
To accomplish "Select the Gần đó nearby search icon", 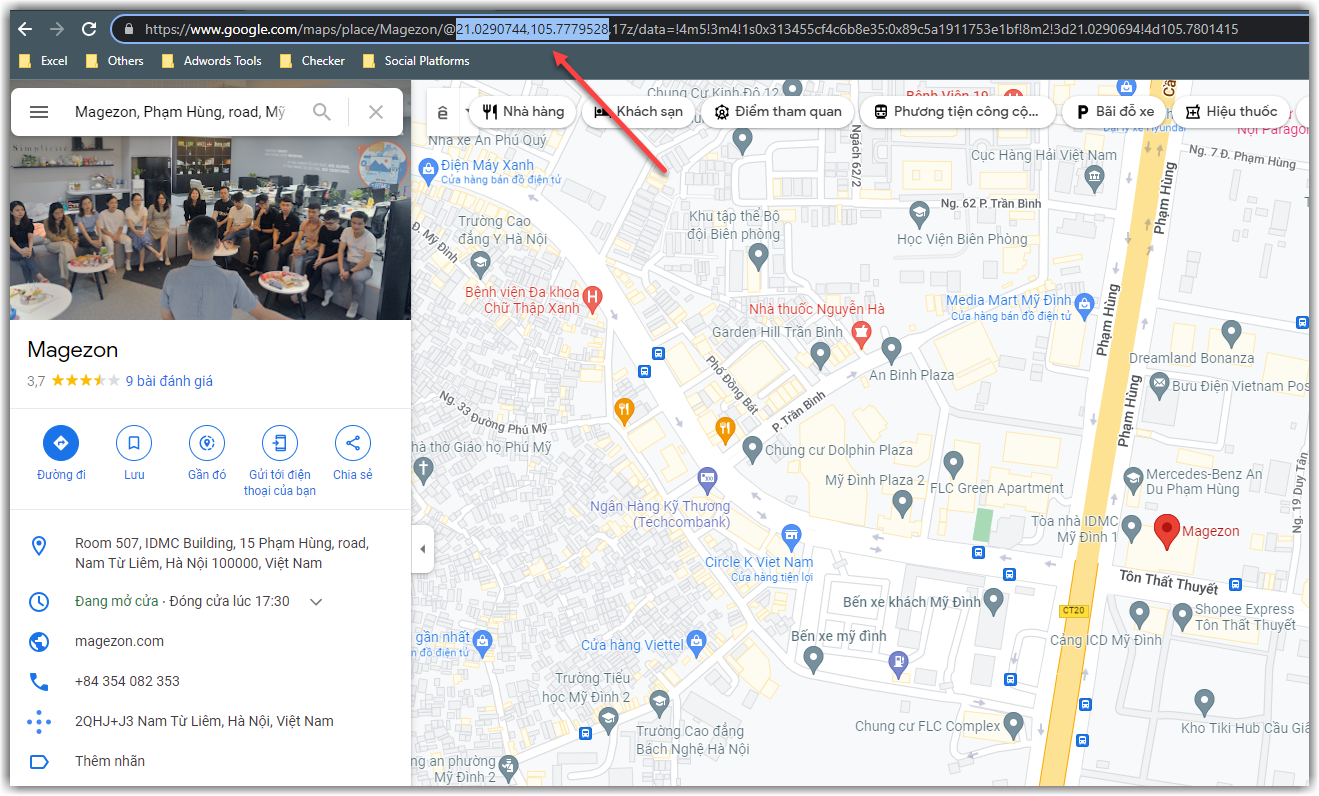I will [206, 443].
